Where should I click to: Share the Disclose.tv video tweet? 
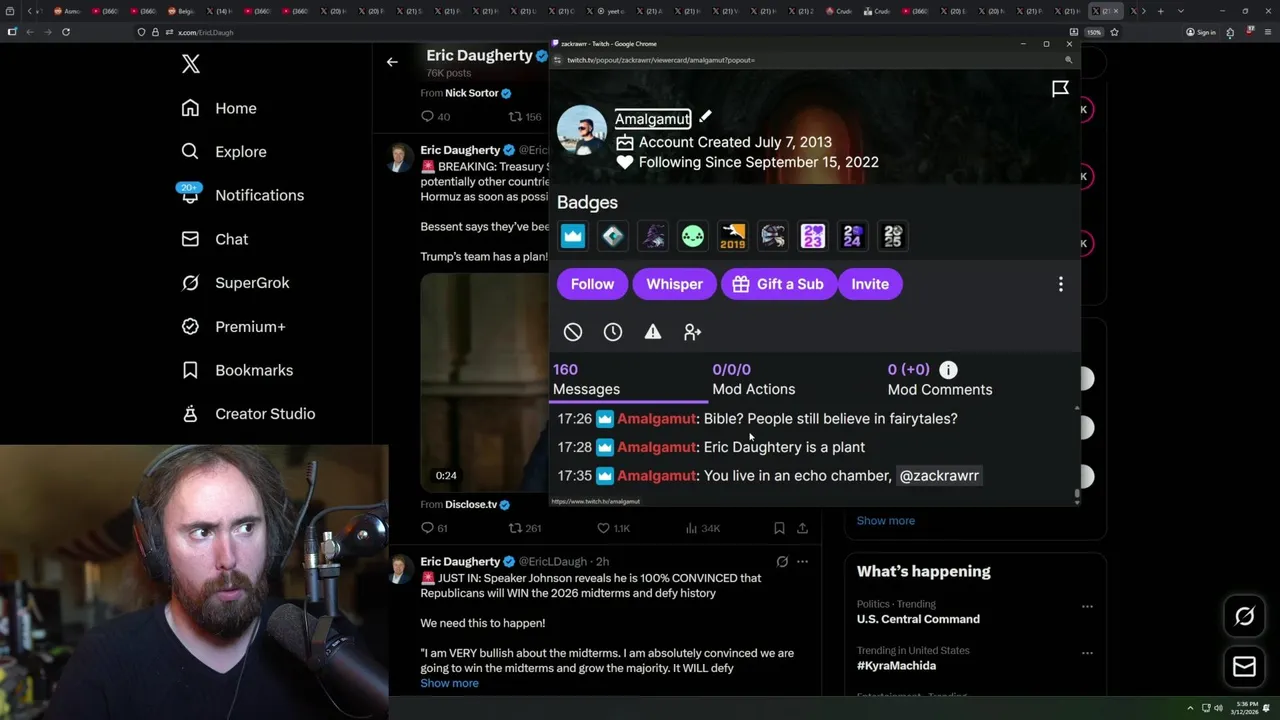click(x=802, y=528)
